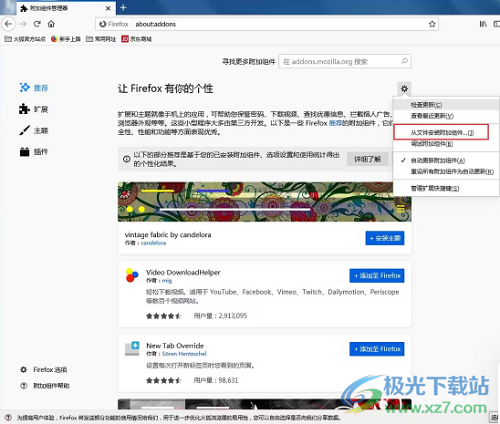Click the New Tab Override title text
This screenshot has width=500, height=424.
point(175,346)
